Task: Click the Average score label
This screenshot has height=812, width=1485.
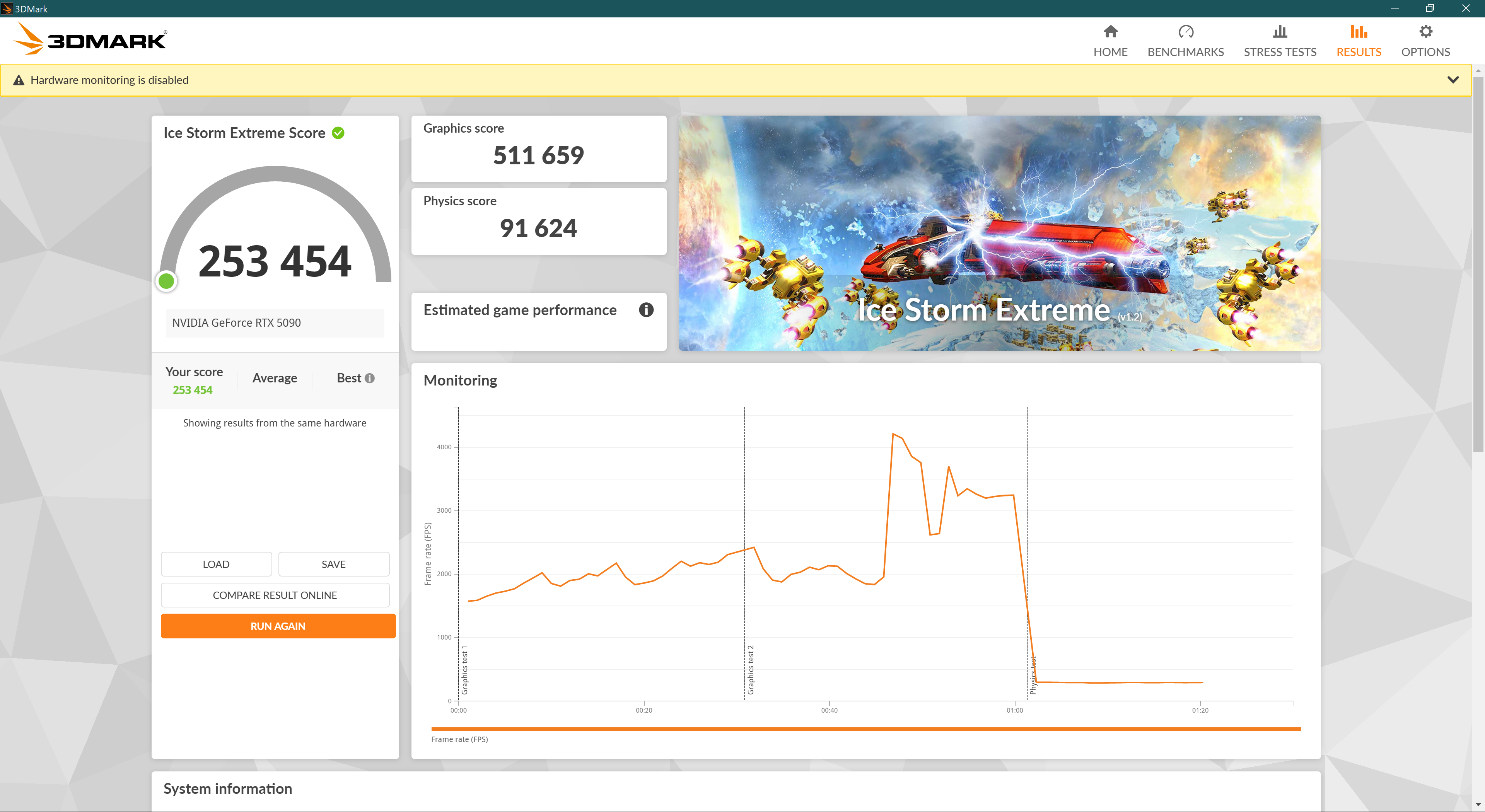Action: point(275,378)
